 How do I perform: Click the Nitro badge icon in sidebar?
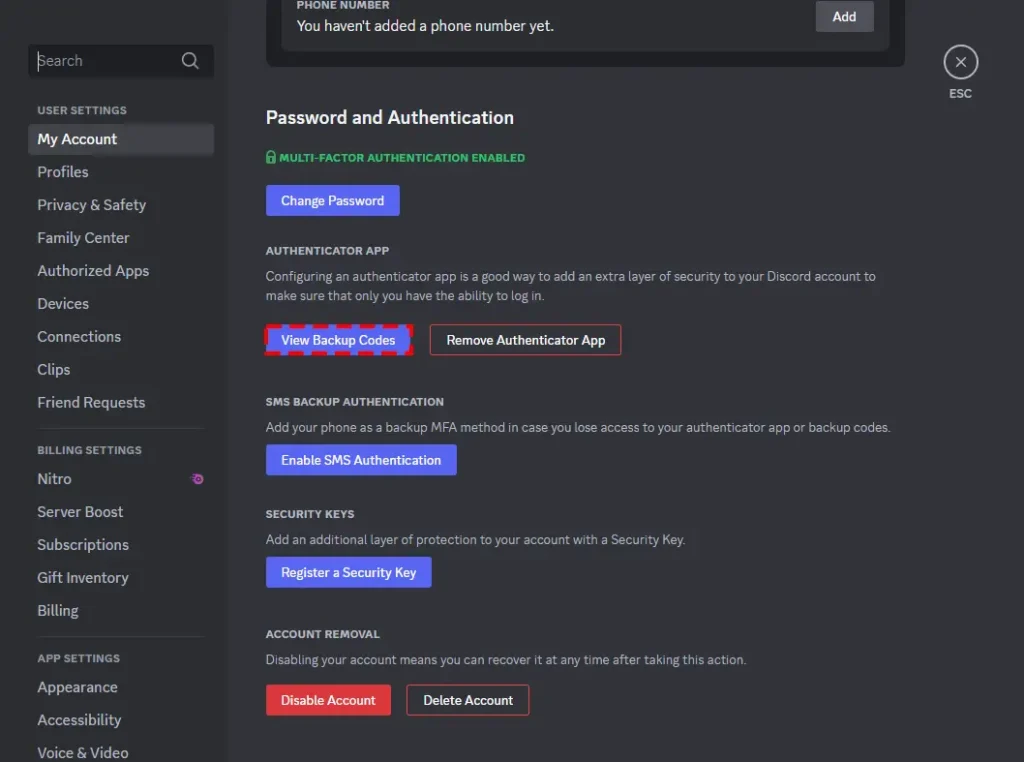pos(198,479)
